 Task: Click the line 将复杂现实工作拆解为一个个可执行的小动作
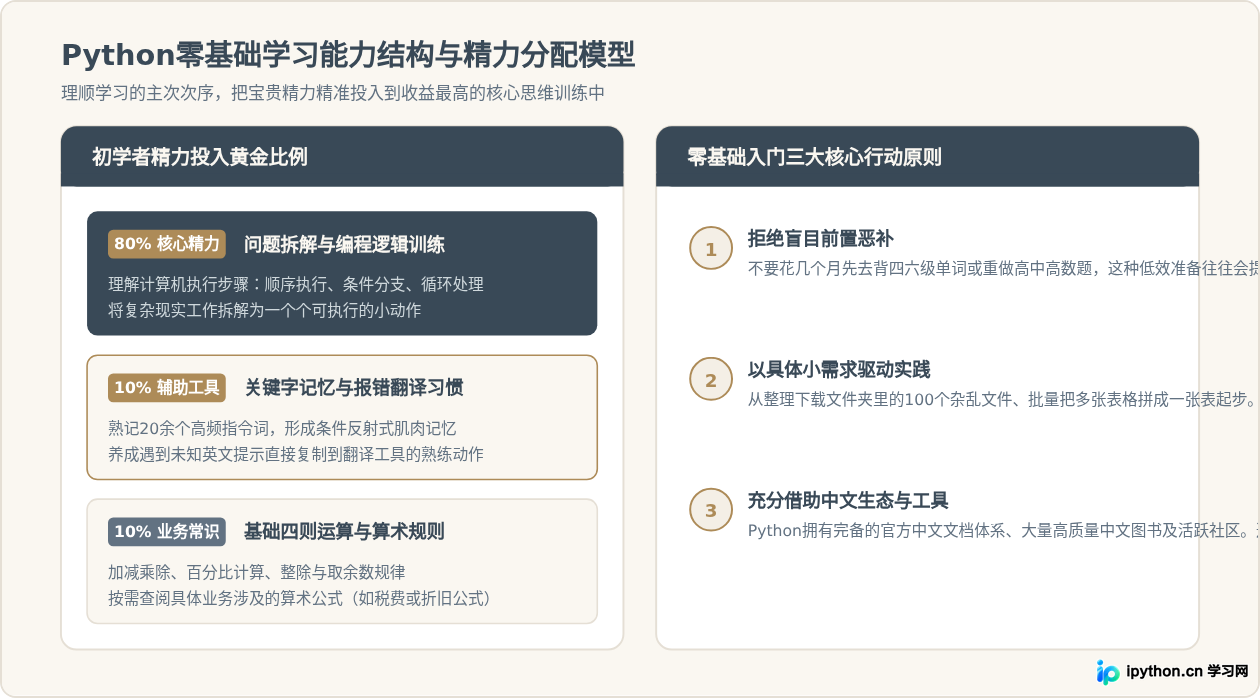point(265,310)
